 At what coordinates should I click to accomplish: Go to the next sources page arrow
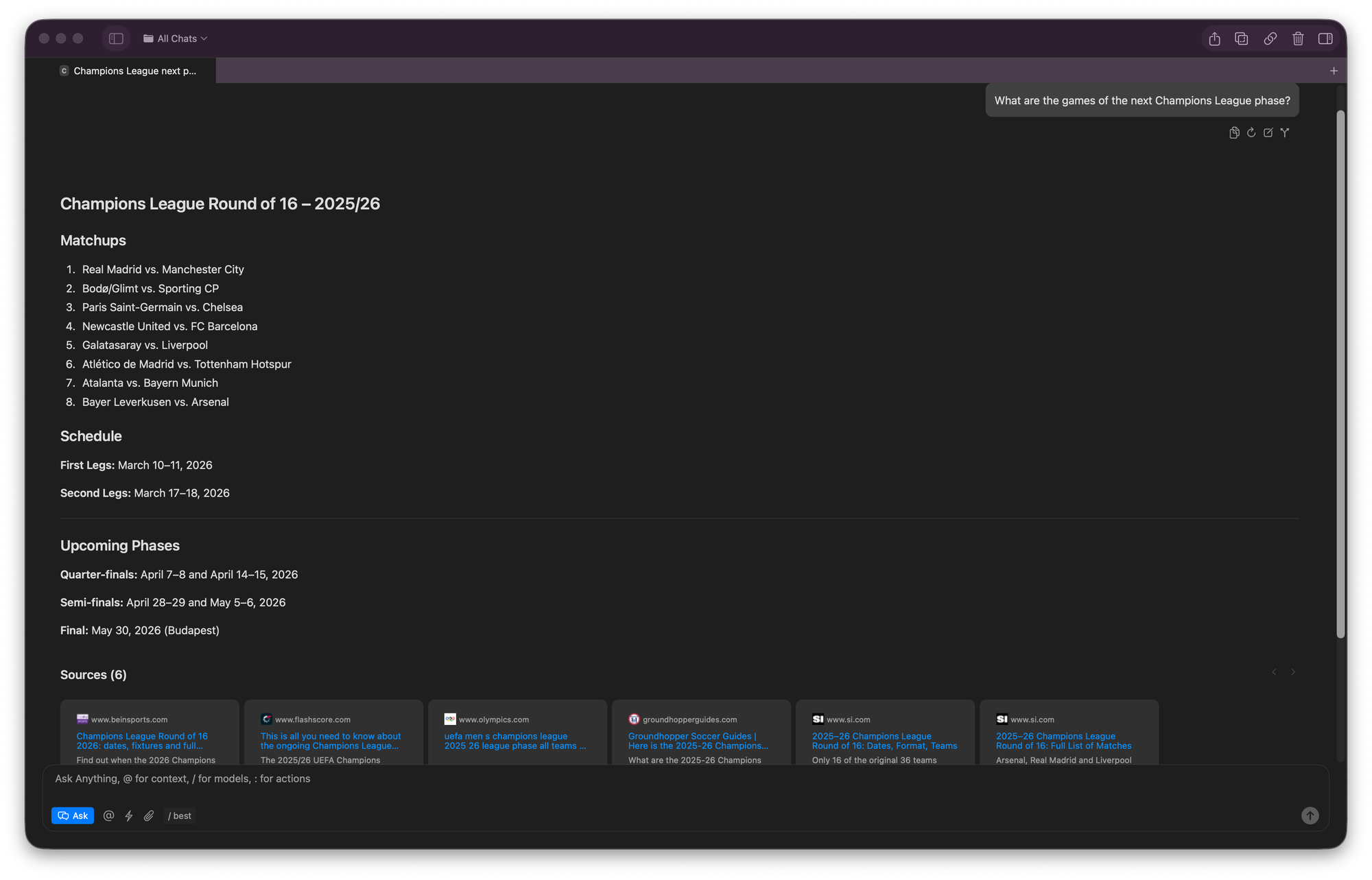click(x=1293, y=671)
